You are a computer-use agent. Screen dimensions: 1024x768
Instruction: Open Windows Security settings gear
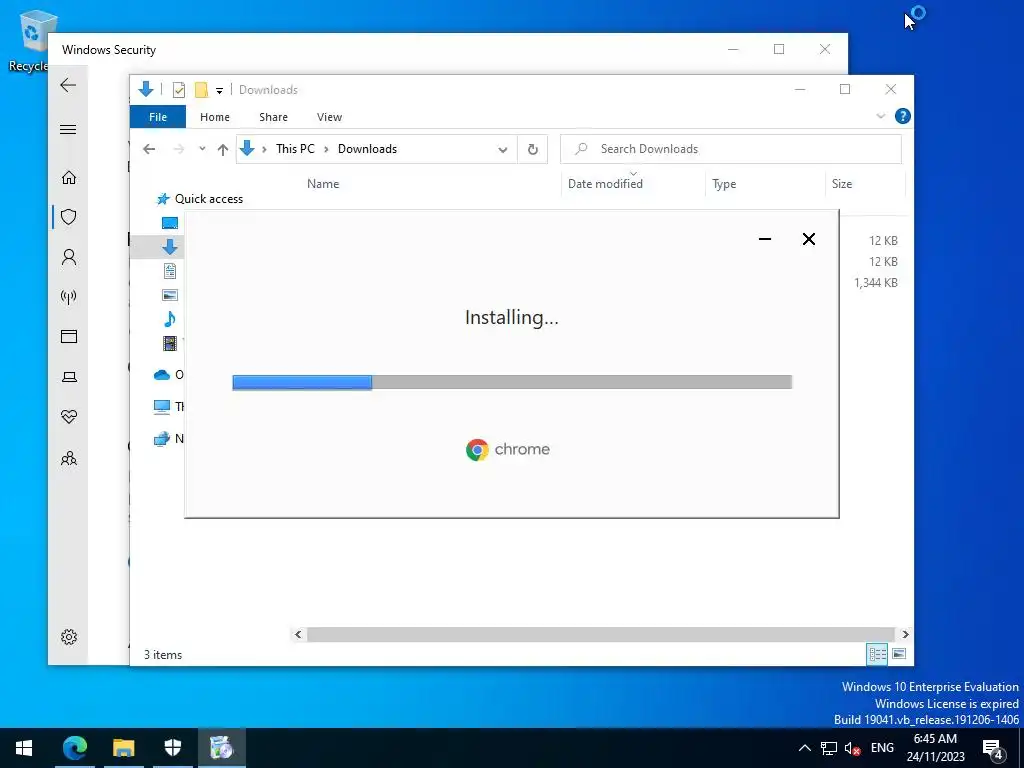point(69,637)
